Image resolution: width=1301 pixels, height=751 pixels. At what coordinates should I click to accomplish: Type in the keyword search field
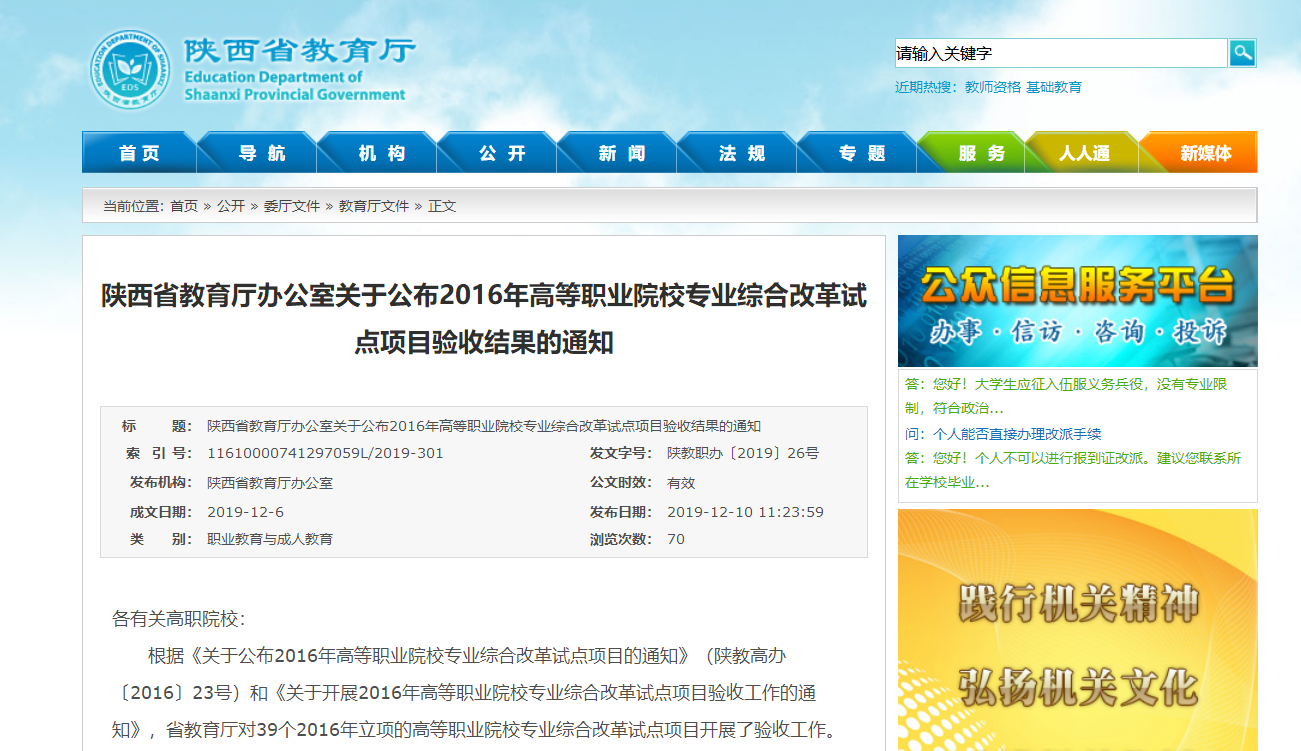(x=1060, y=53)
